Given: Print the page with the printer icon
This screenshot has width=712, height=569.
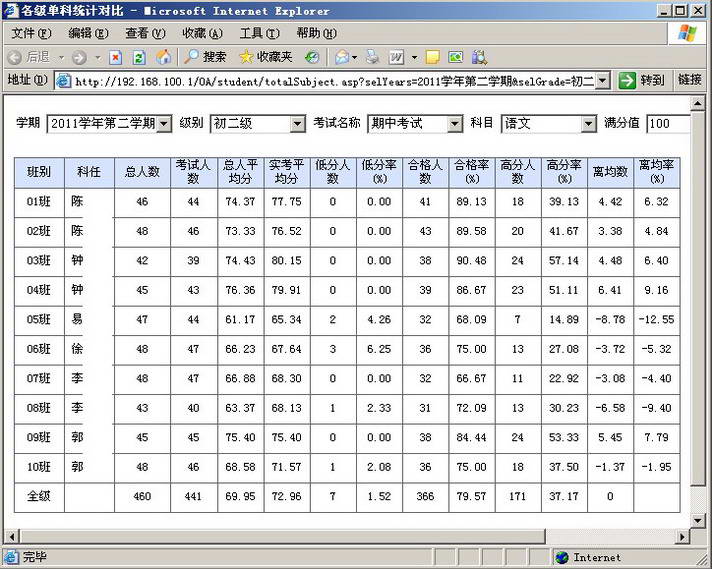Looking at the screenshot, I should (x=372, y=57).
